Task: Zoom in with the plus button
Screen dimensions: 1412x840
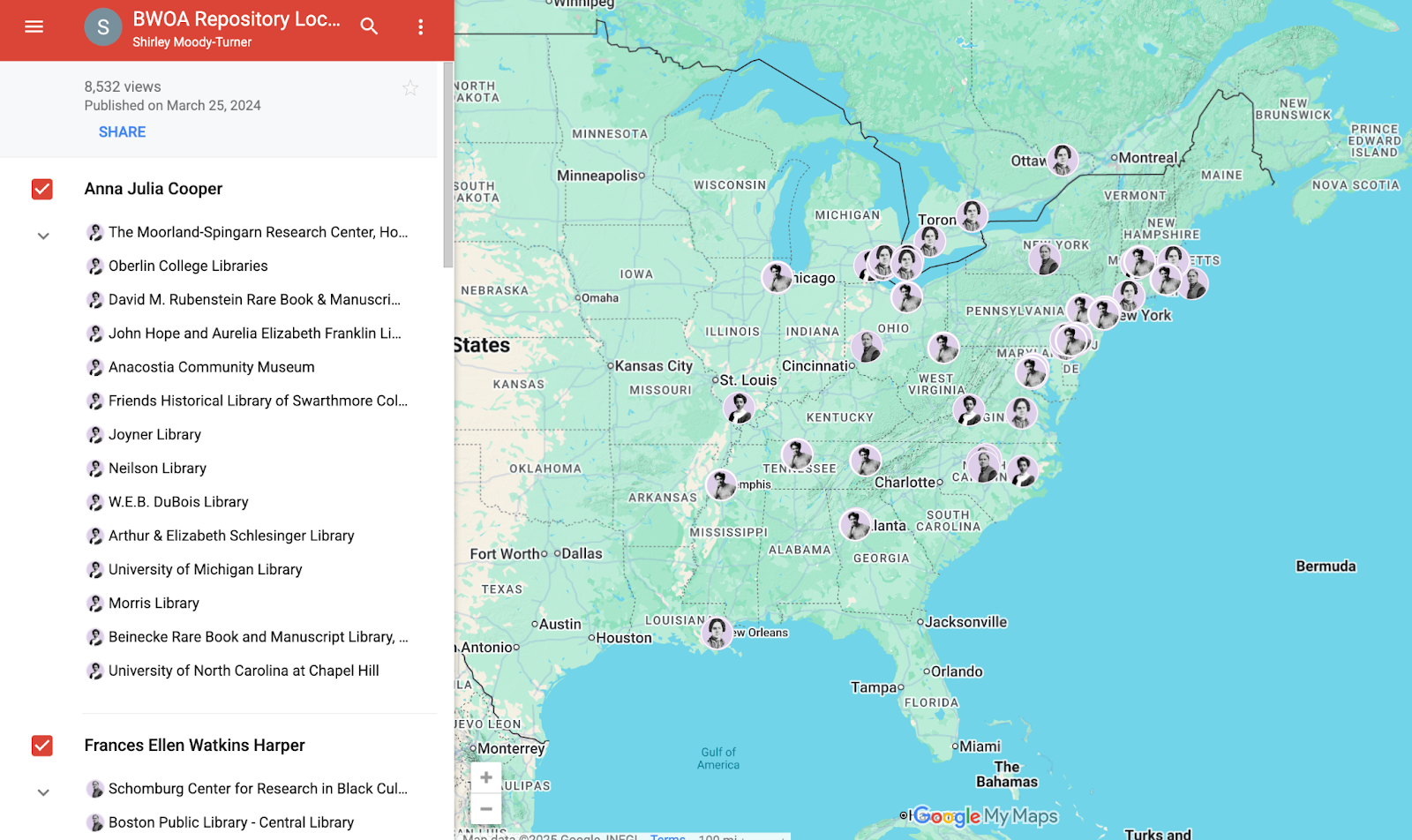Action: [486, 777]
